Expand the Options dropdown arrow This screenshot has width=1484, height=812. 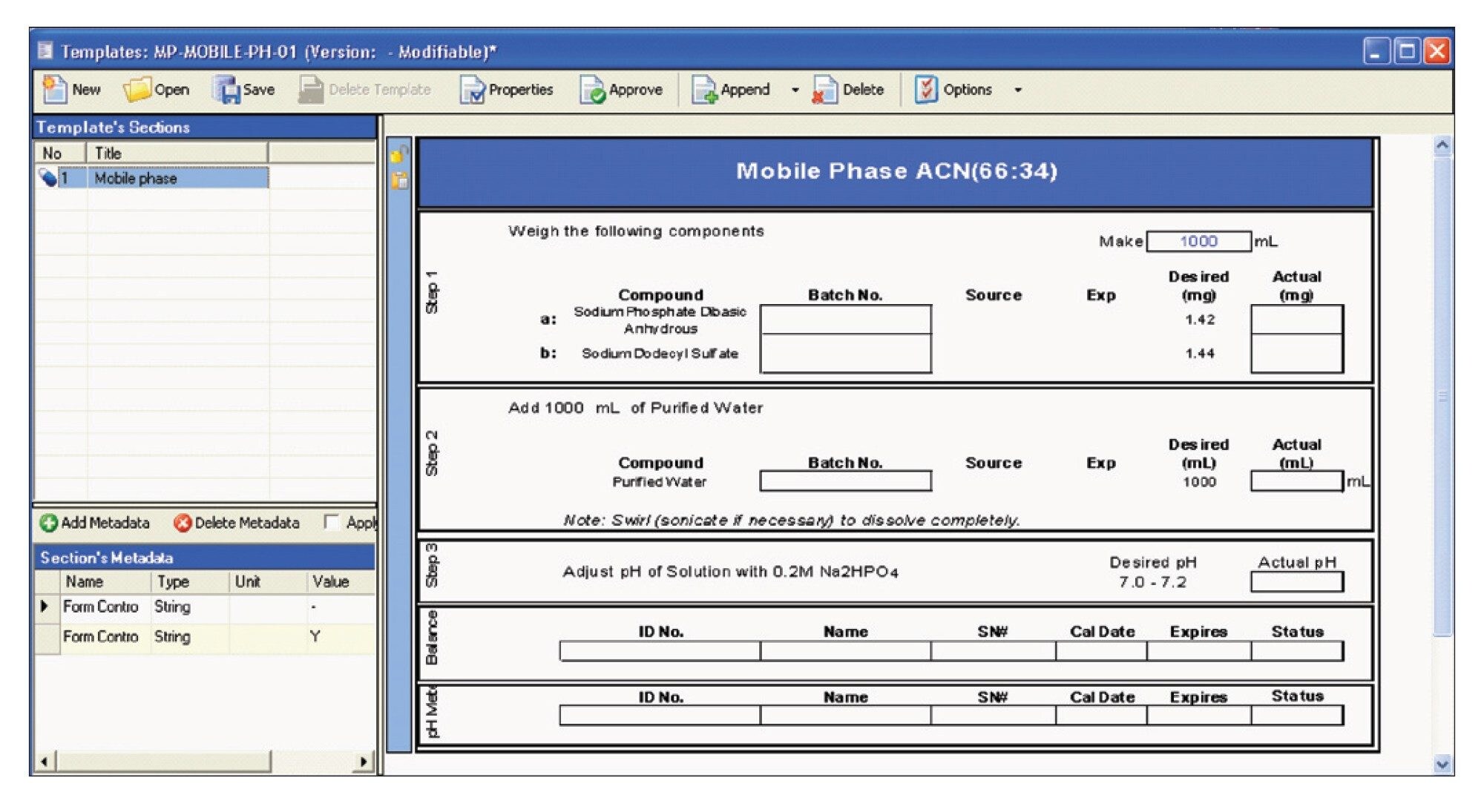pyautogui.click(x=1018, y=90)
